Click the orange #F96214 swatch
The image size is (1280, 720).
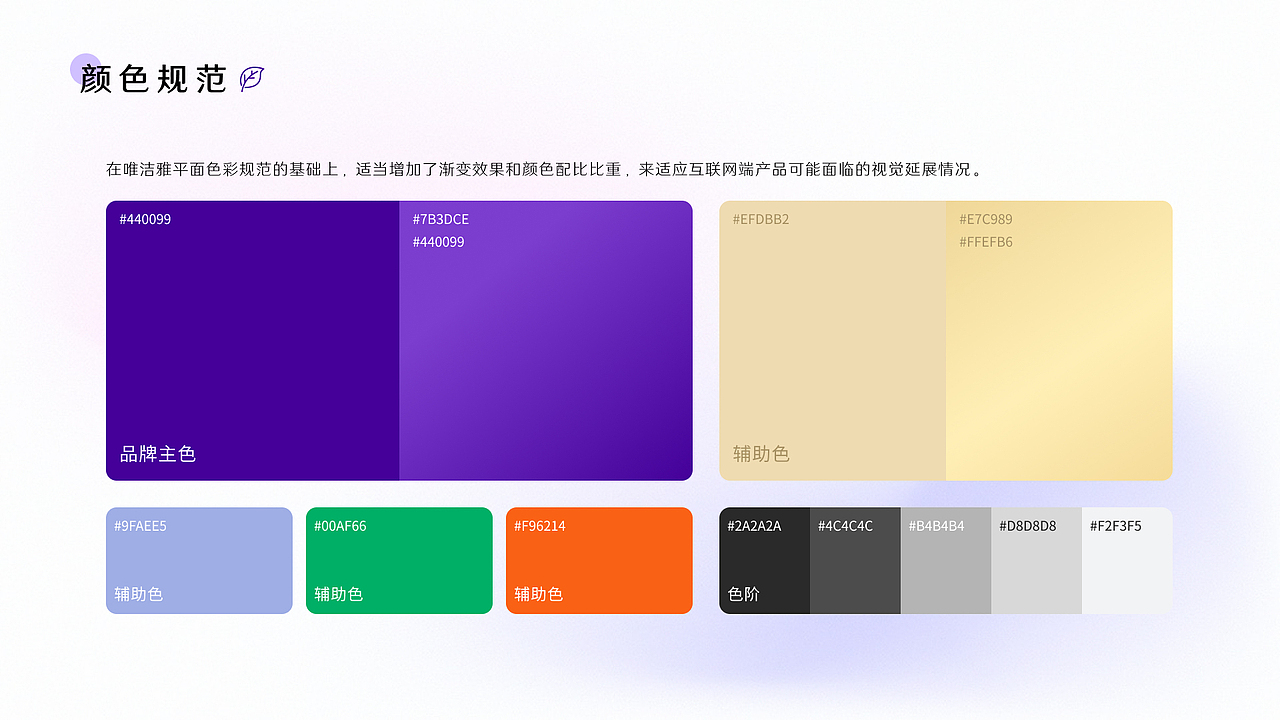pyautogui.click(x=599, y=560)
